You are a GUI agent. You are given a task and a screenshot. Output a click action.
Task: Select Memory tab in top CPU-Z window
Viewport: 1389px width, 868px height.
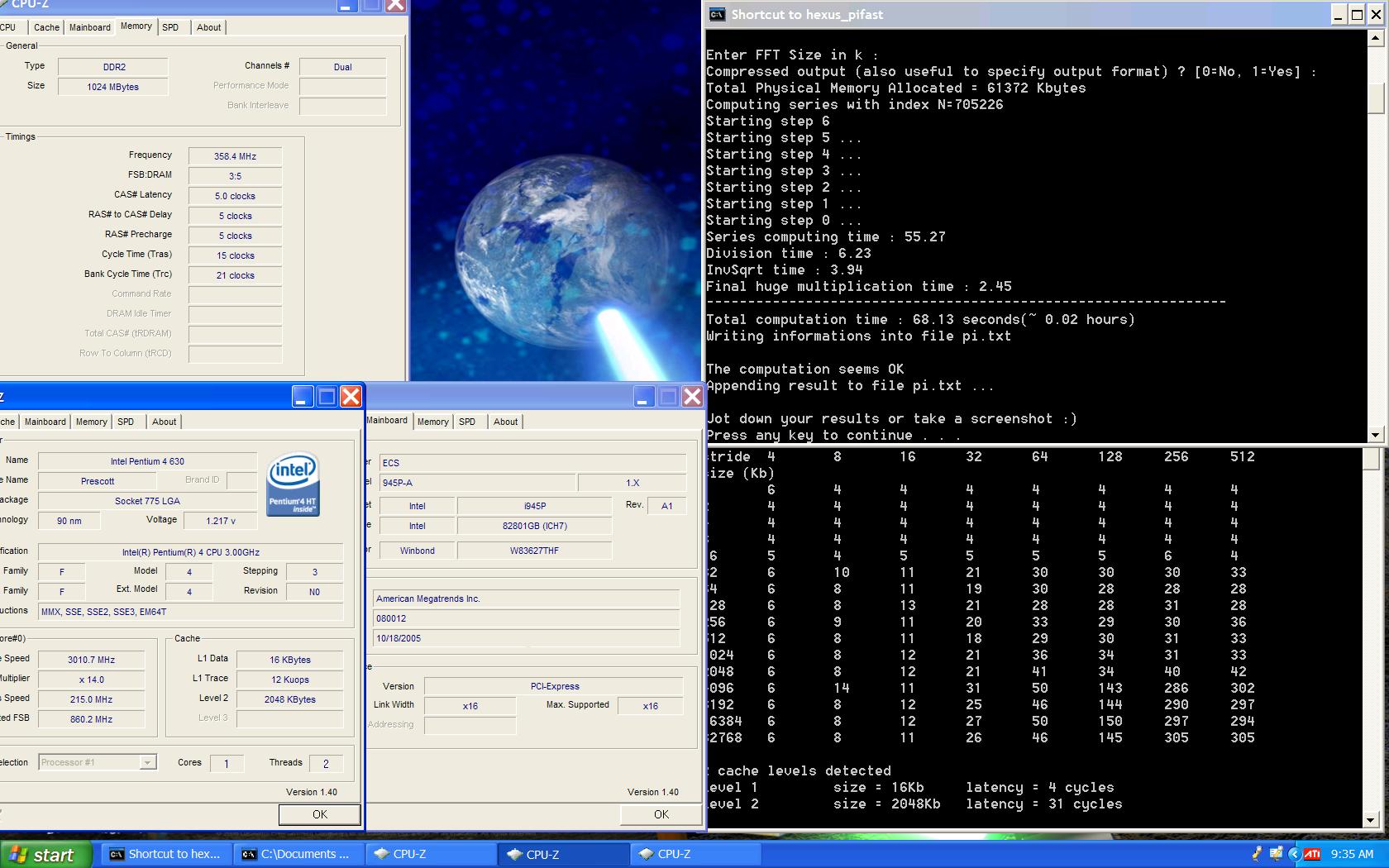136,26
